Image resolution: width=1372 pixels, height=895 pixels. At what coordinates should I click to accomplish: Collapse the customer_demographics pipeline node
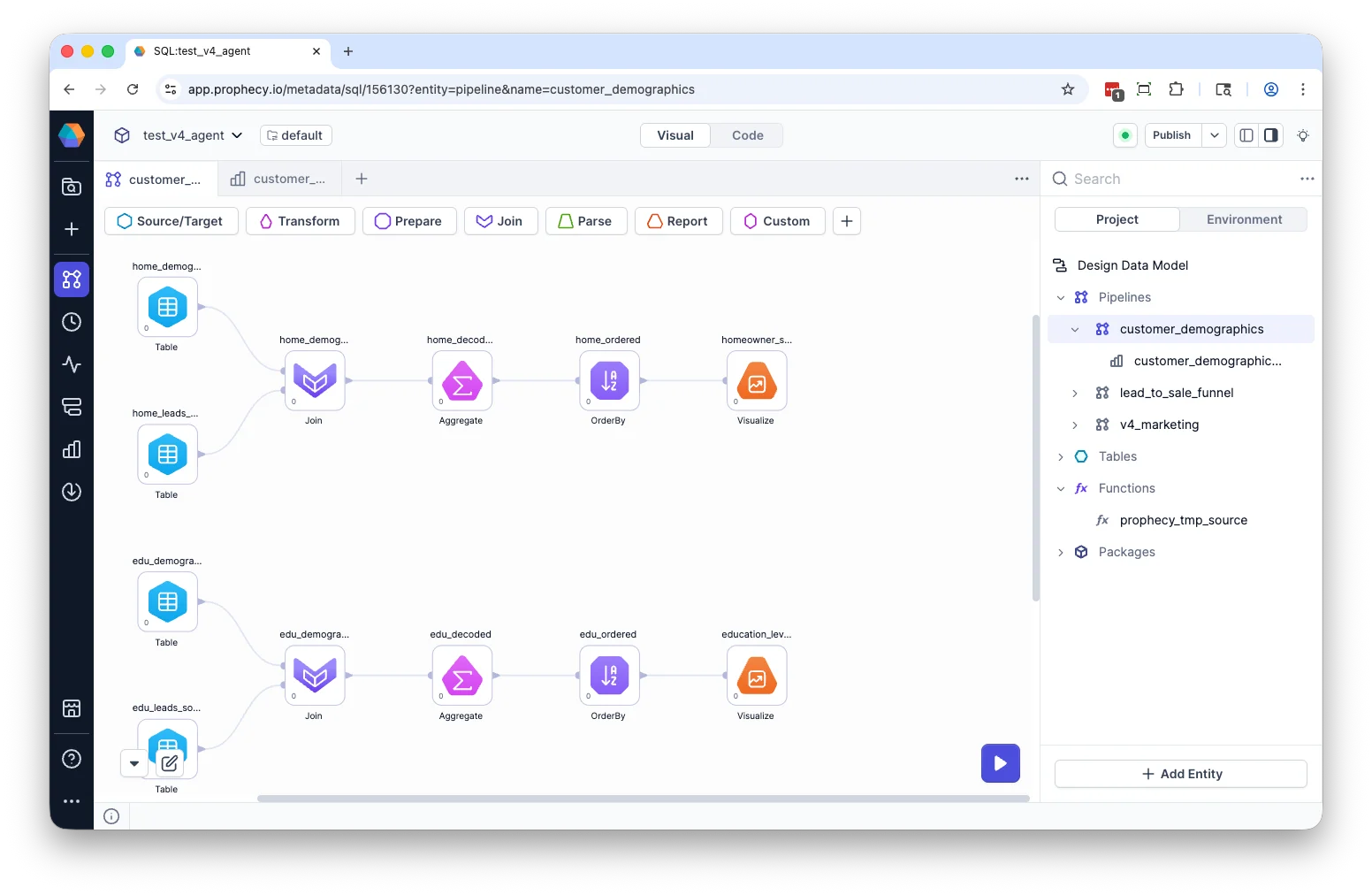pyautogui.click(x=1075, y=329)
